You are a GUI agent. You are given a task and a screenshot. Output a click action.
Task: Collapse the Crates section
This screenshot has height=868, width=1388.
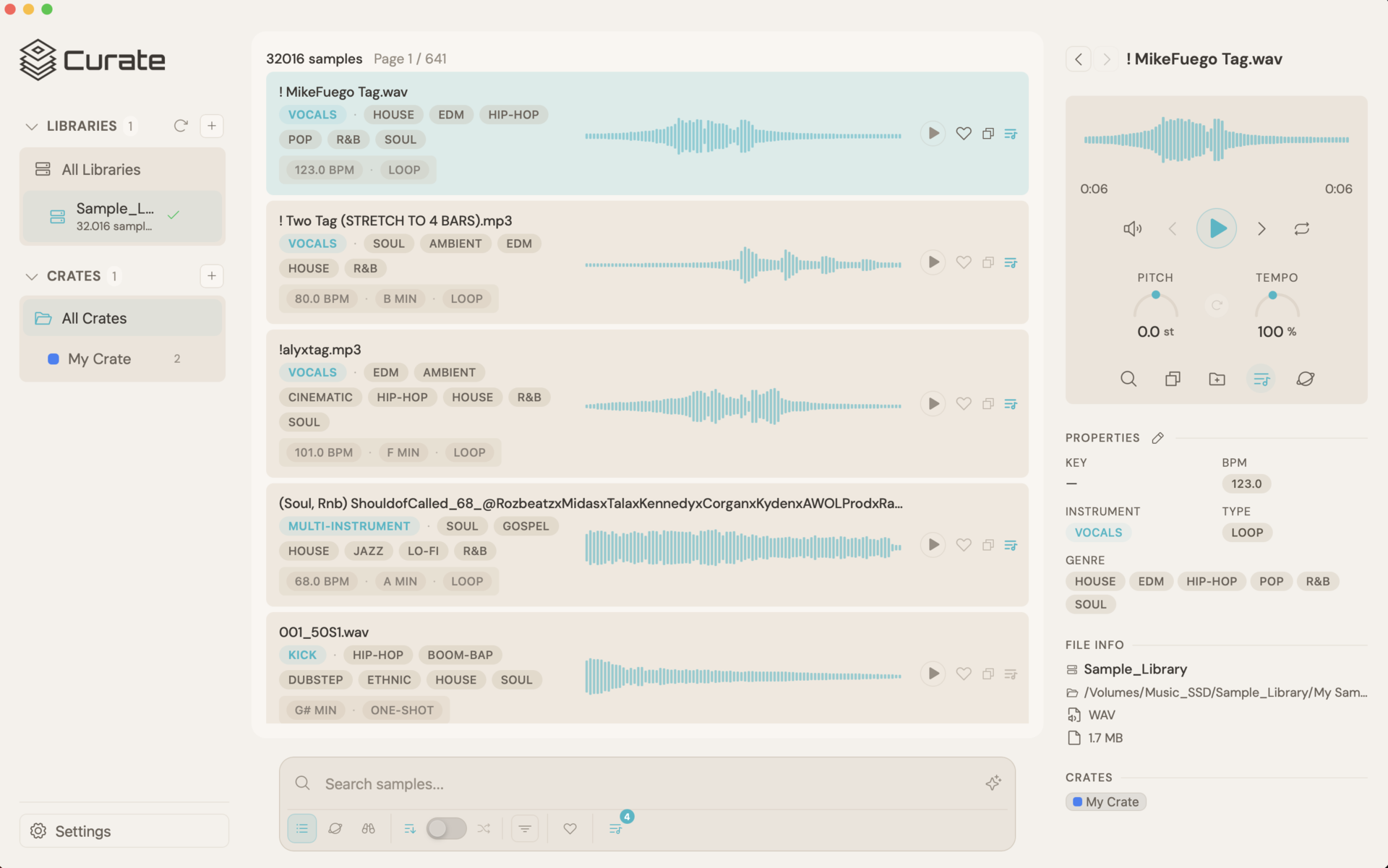(31, 277)
